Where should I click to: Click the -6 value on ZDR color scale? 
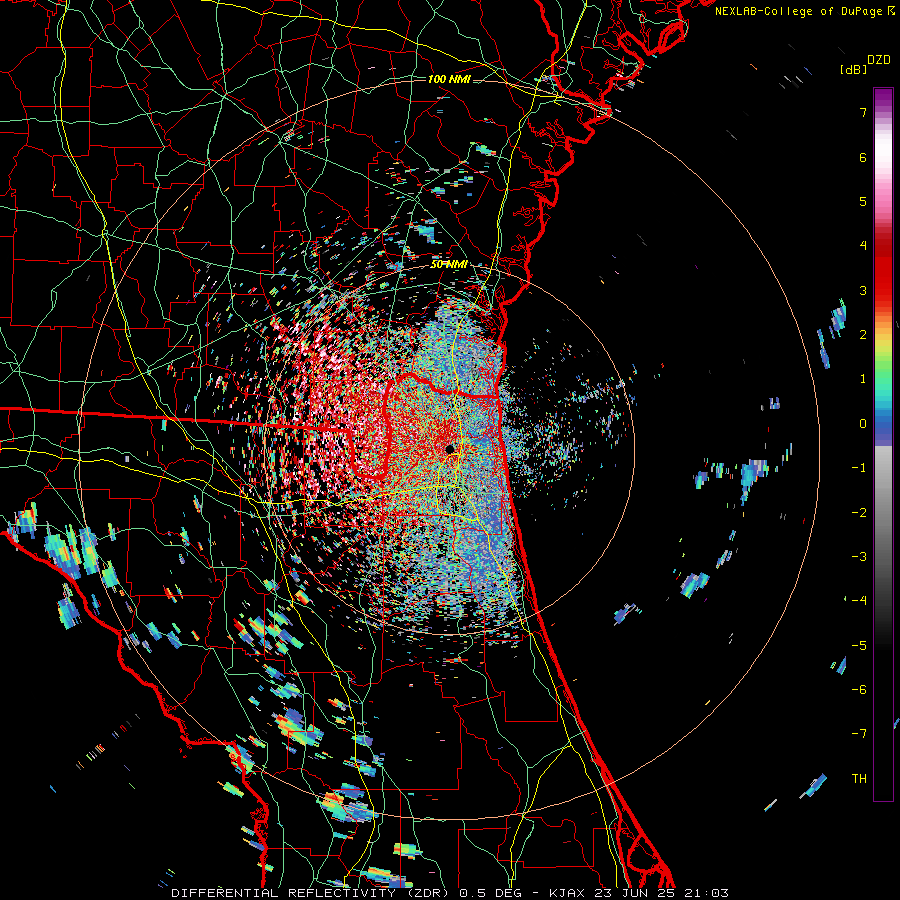pyautogui.click(x=859, y=690)
